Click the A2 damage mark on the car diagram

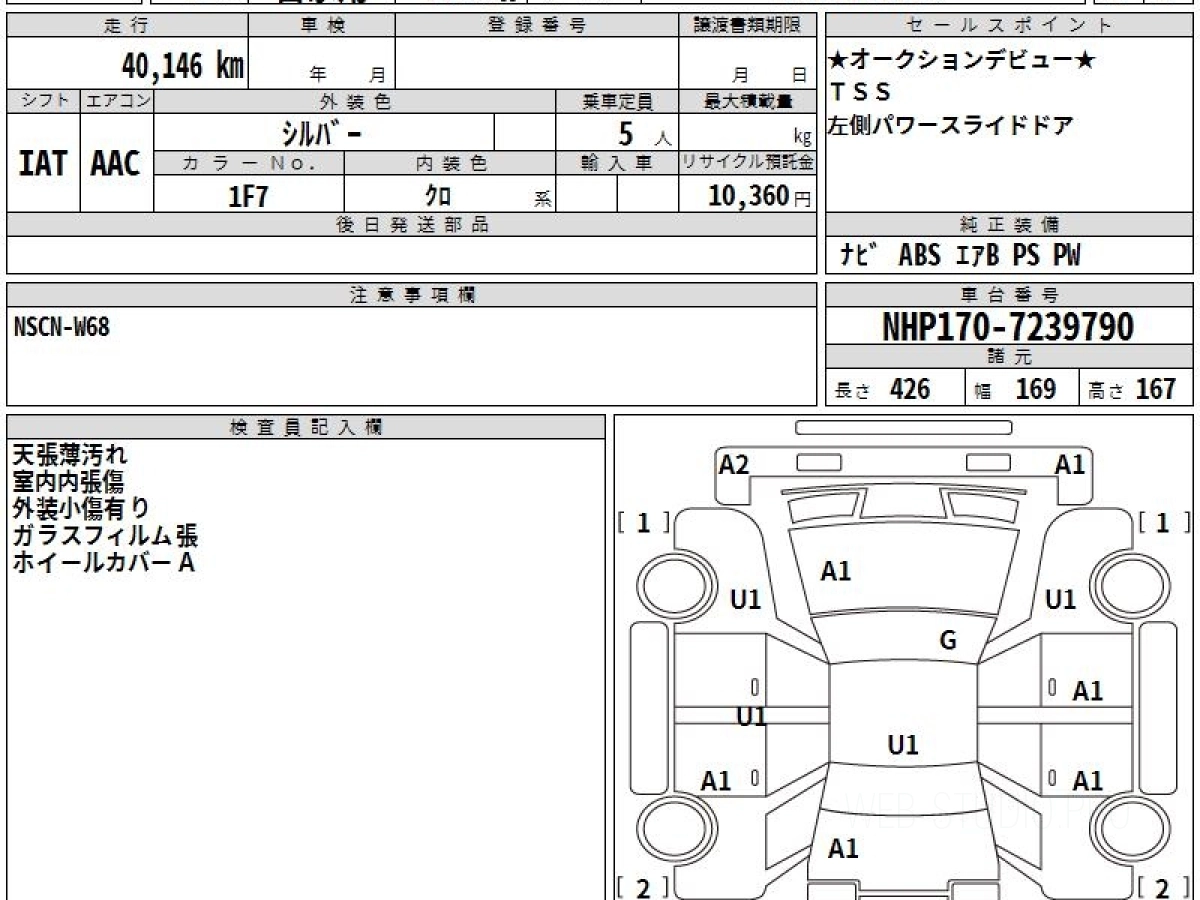734,464
